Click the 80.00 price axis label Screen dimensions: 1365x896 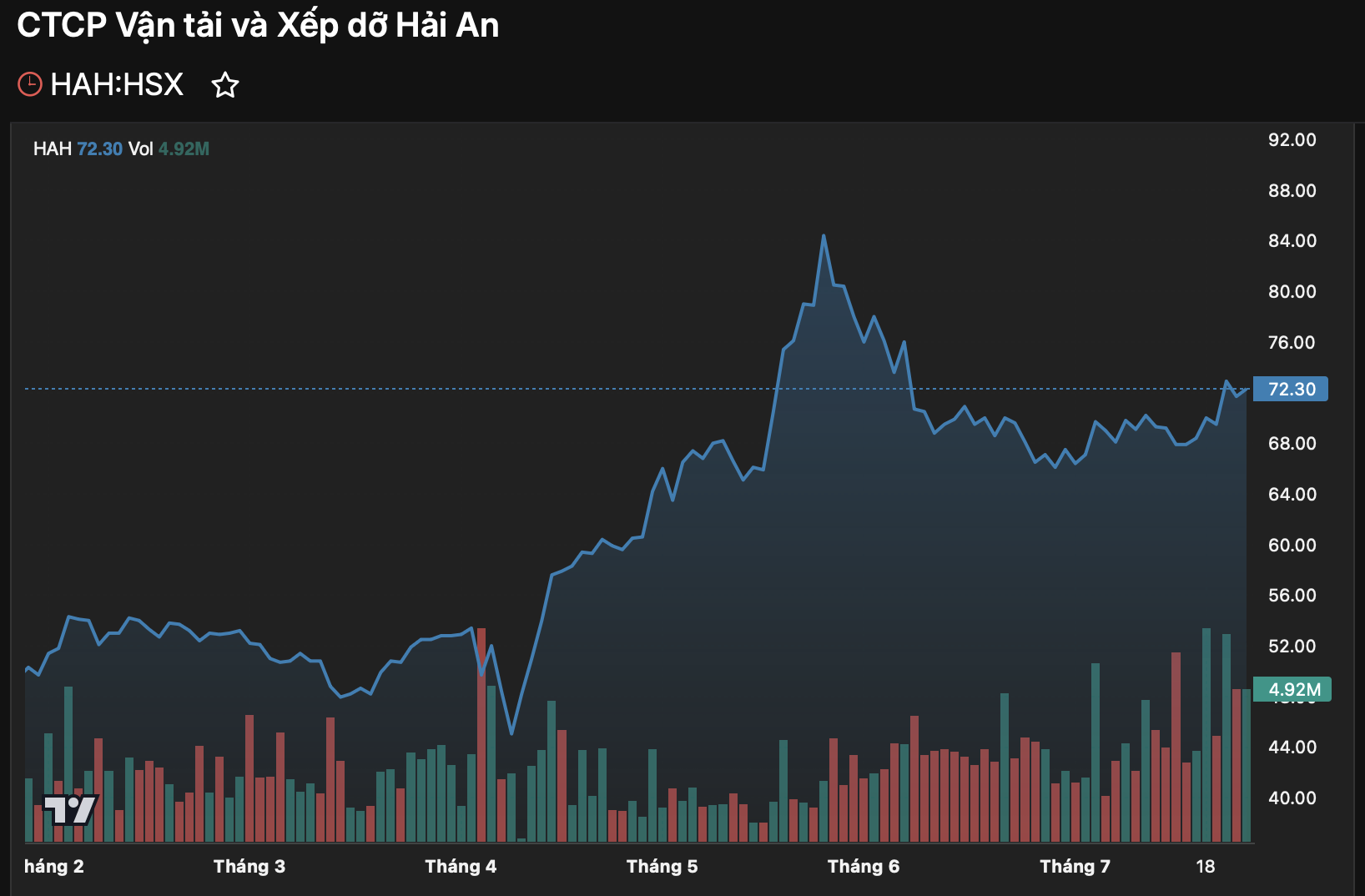click(1292, 292)
